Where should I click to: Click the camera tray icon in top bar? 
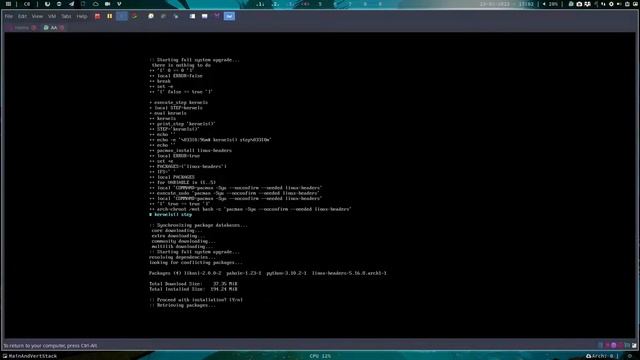point(579,4)
